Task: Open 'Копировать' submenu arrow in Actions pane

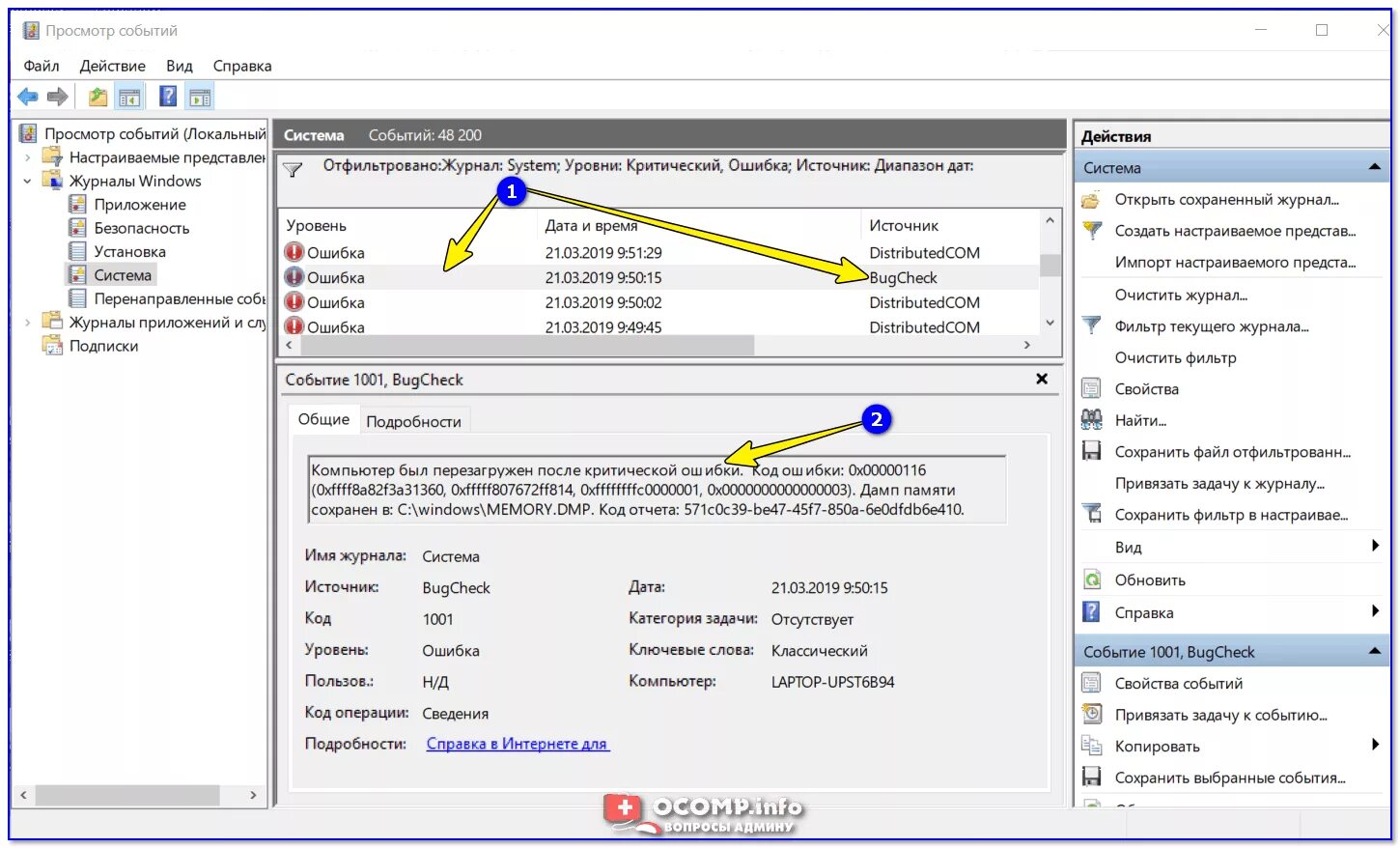Action: [x=1375, y=745]
